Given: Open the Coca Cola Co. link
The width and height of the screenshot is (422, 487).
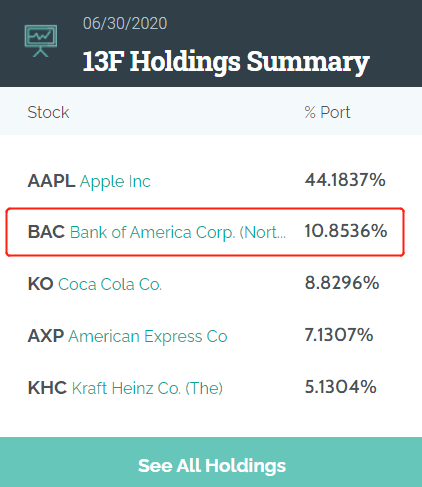Looking at the screenshot, I should click(110, 284).
